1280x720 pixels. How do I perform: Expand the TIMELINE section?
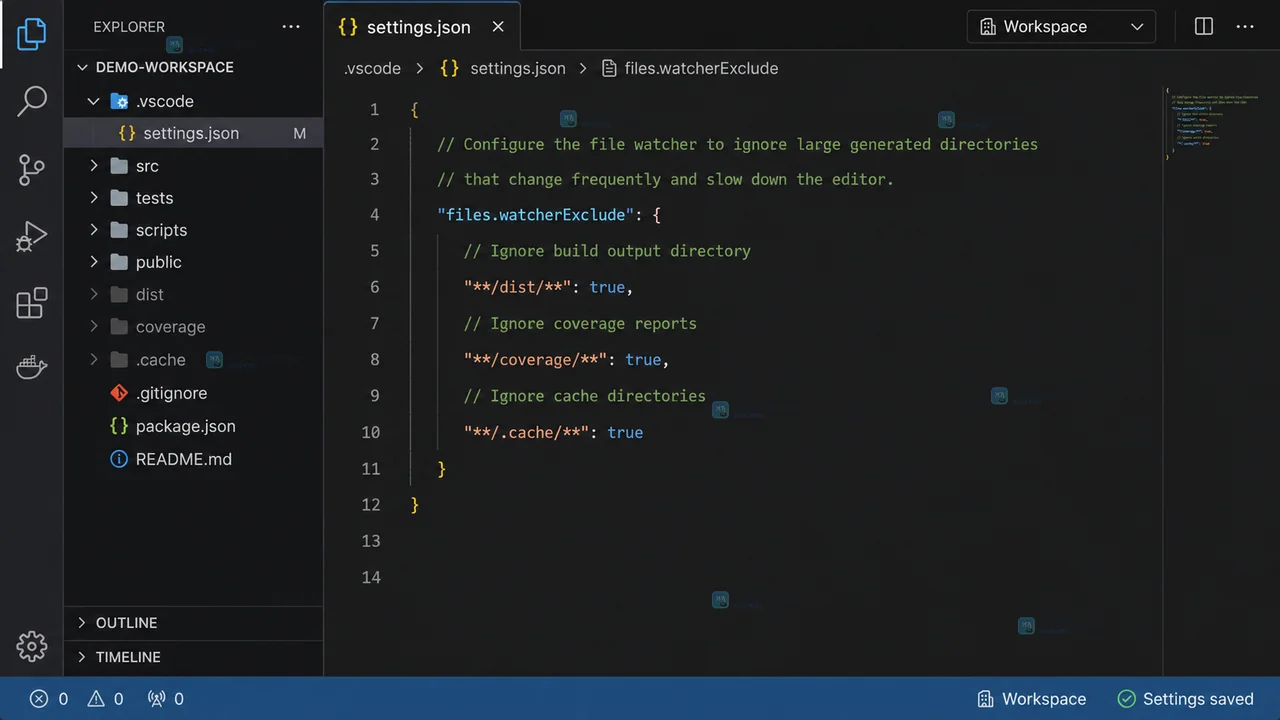pyautogui.click(x=82, y=657)
